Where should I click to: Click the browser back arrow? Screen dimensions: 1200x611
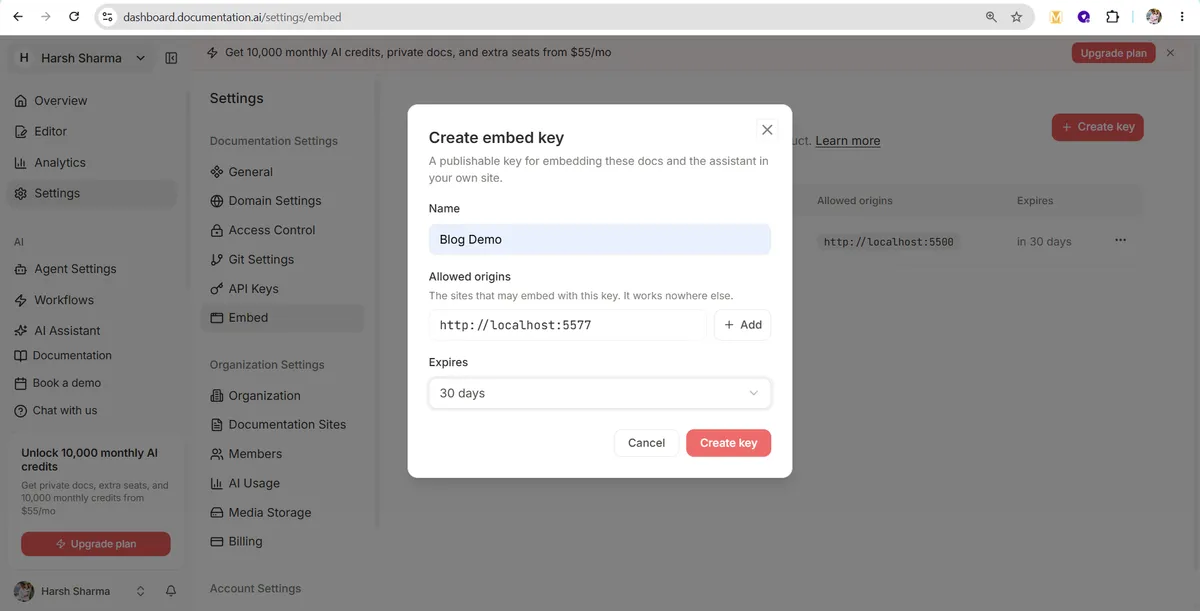click(18, 17)
